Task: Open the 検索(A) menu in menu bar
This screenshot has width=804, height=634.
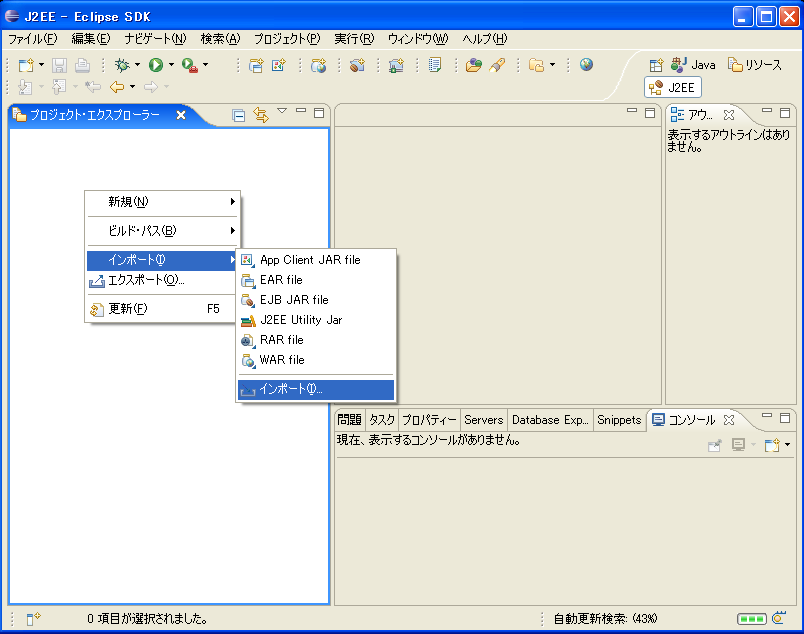Action: [x=220, y=39]
